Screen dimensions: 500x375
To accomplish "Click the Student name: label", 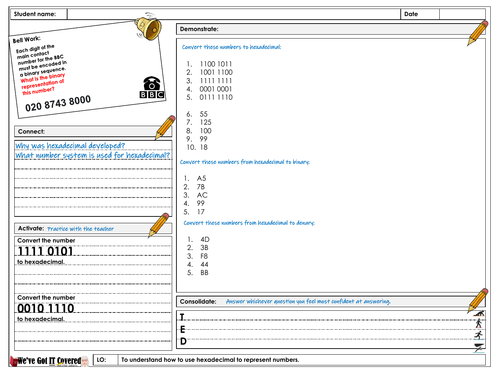I will (35, 14).
